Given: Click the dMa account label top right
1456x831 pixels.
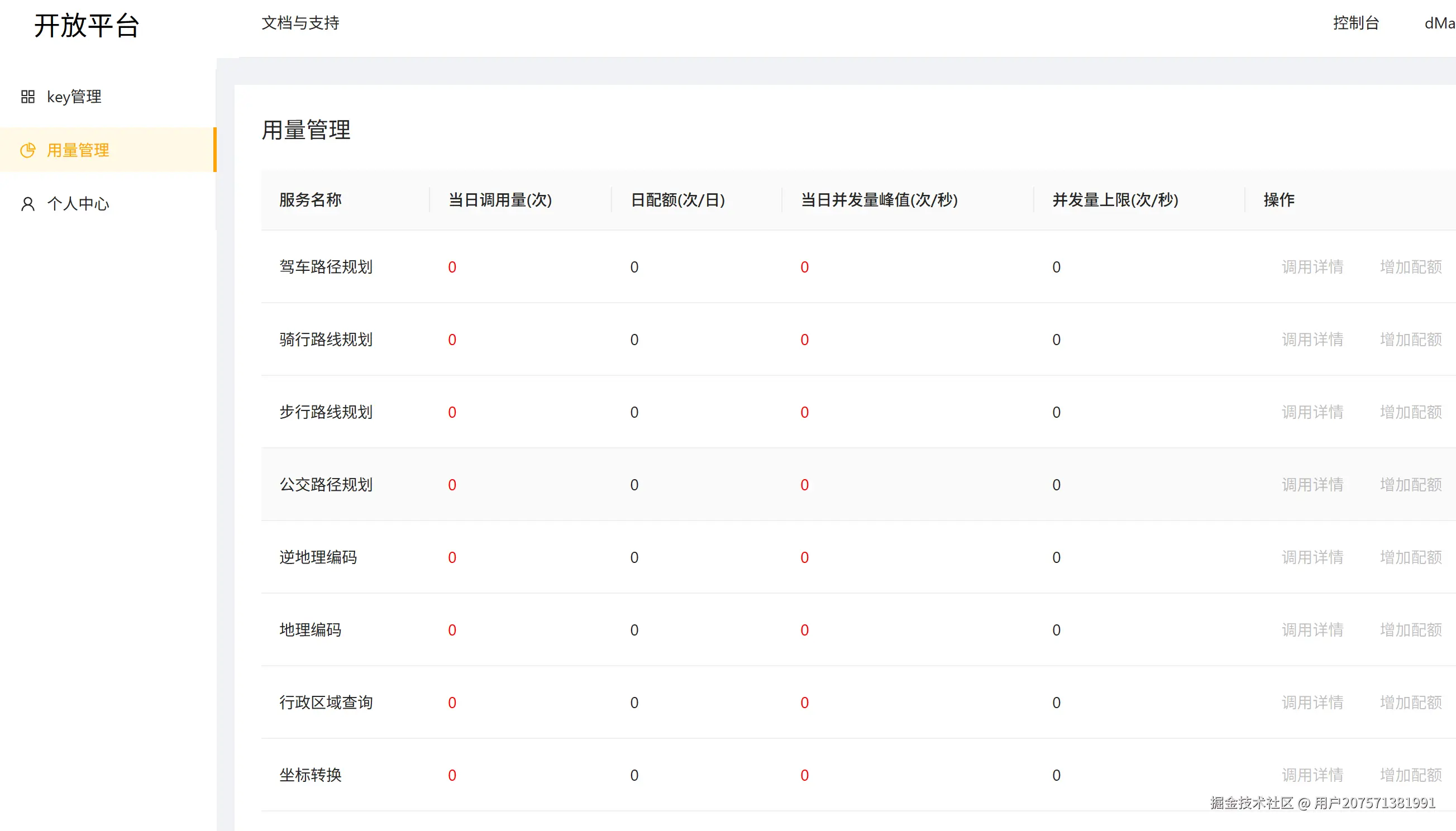Looking at the screenshot, I should click(x=1439, y=23).
